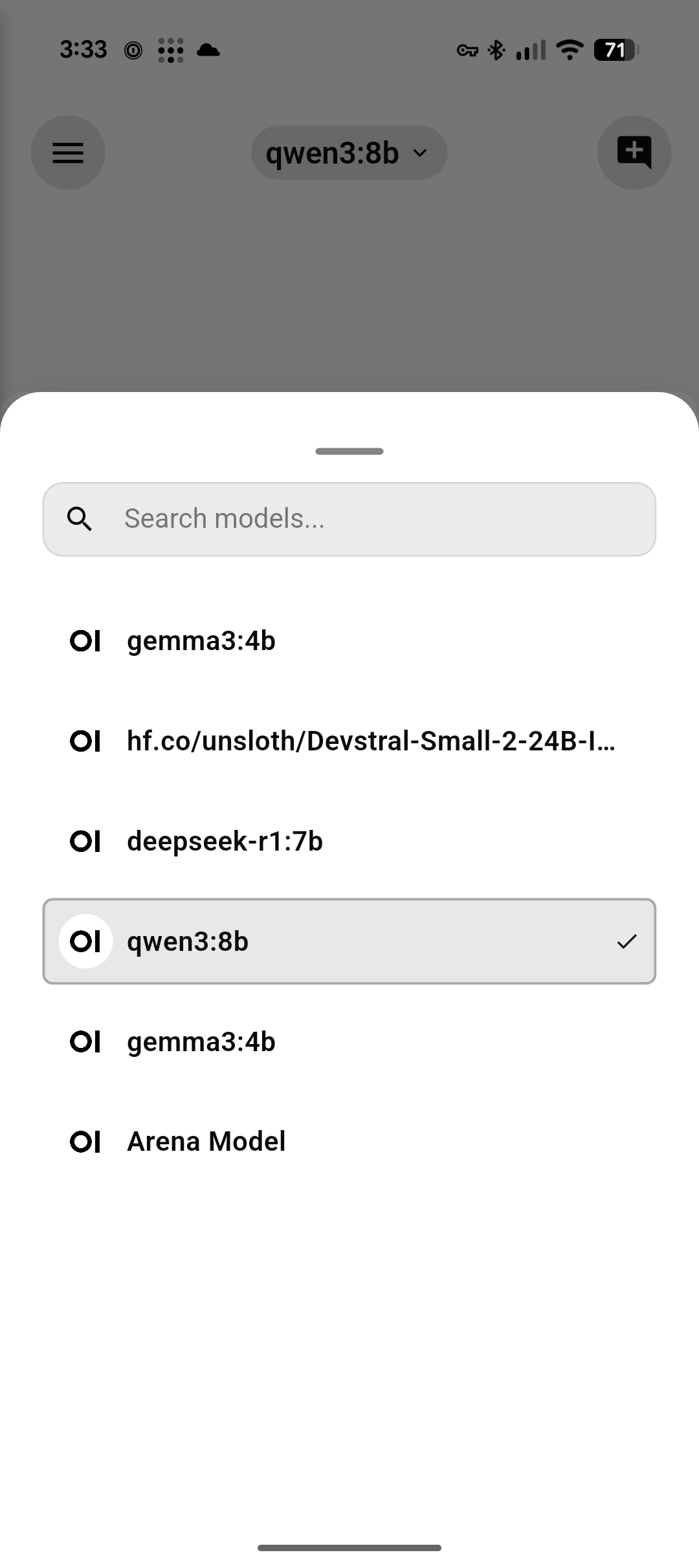Choose Arena Model from the list
This screenshot has width=699, height=1568.
(x=206, y=1142)
